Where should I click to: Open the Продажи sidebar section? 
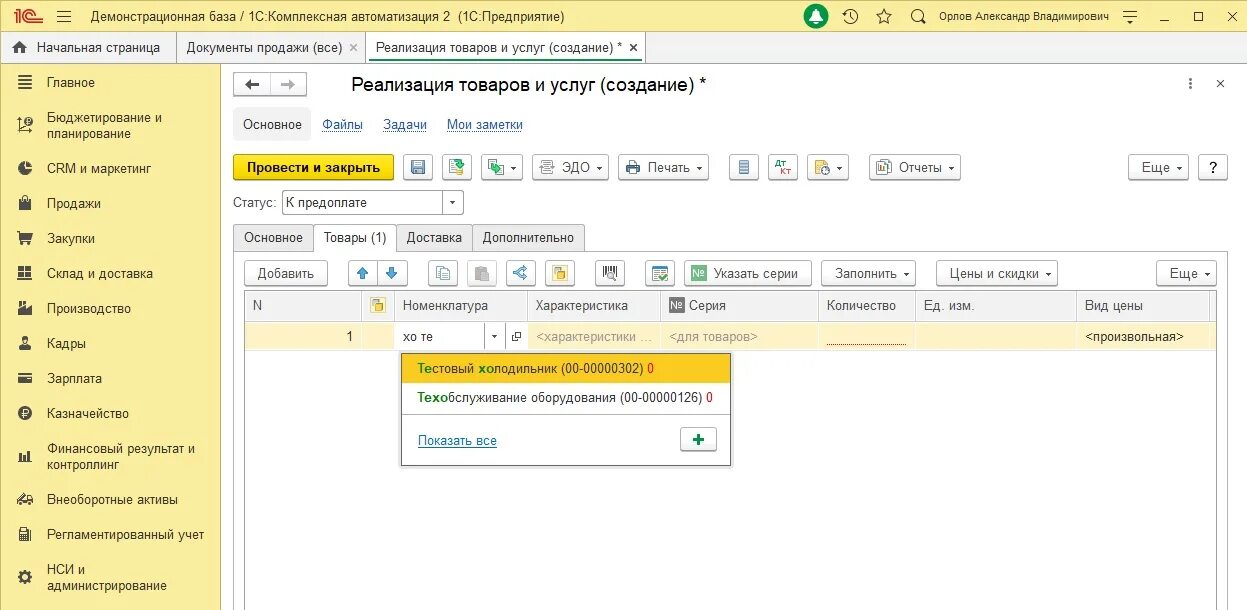[x=110, y=204]
